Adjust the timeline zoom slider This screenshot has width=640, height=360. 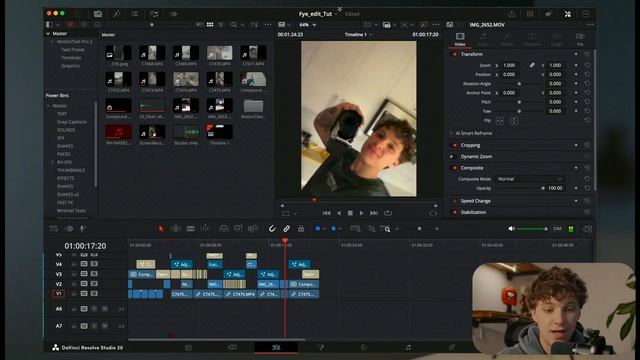(419, 229)
